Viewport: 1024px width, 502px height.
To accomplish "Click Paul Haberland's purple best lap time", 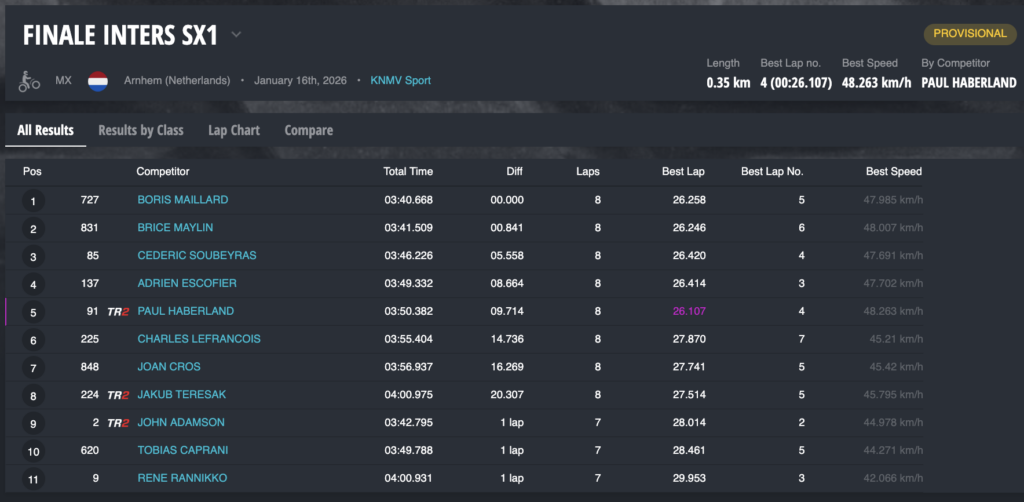I will point(690,311).
